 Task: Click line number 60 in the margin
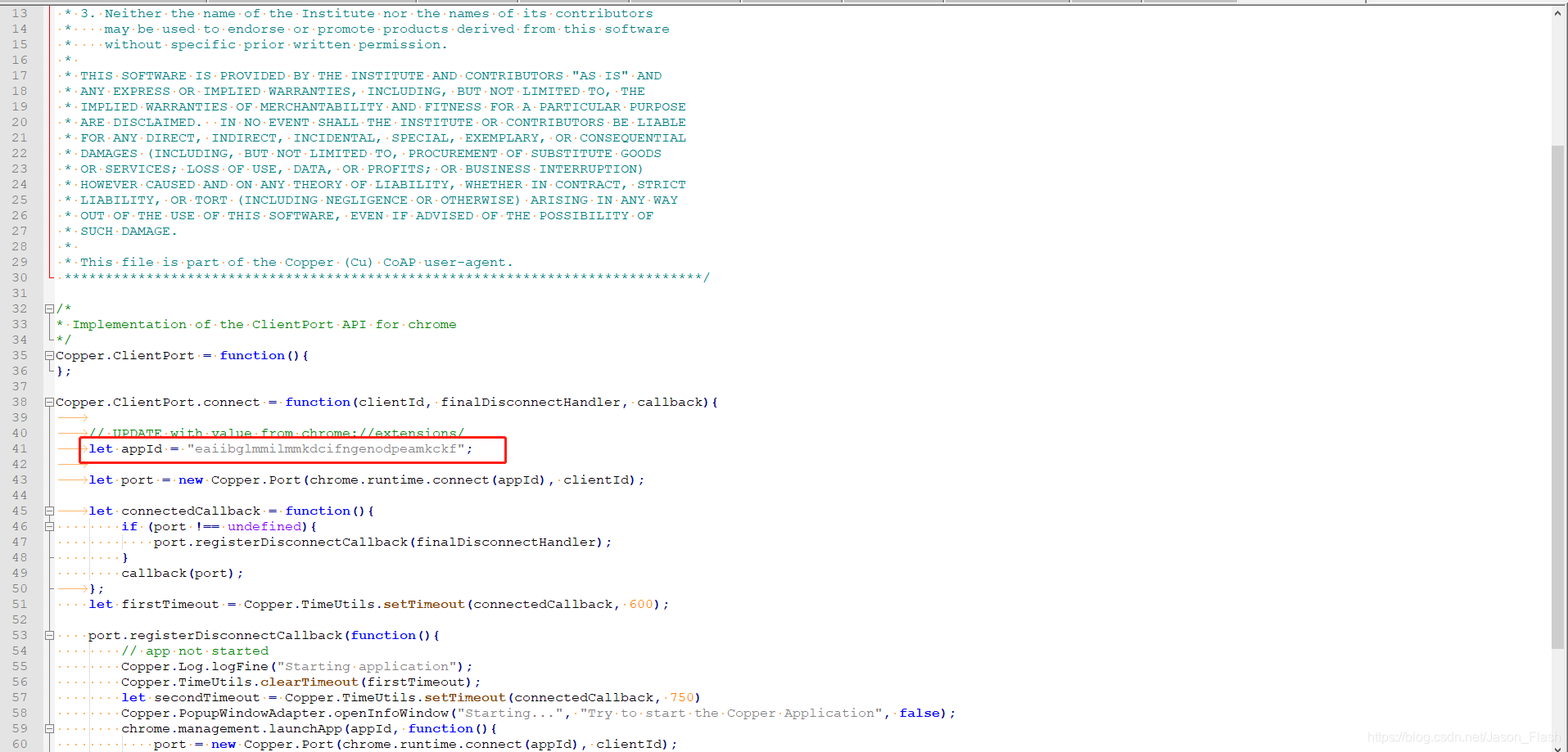coord(19,745)
